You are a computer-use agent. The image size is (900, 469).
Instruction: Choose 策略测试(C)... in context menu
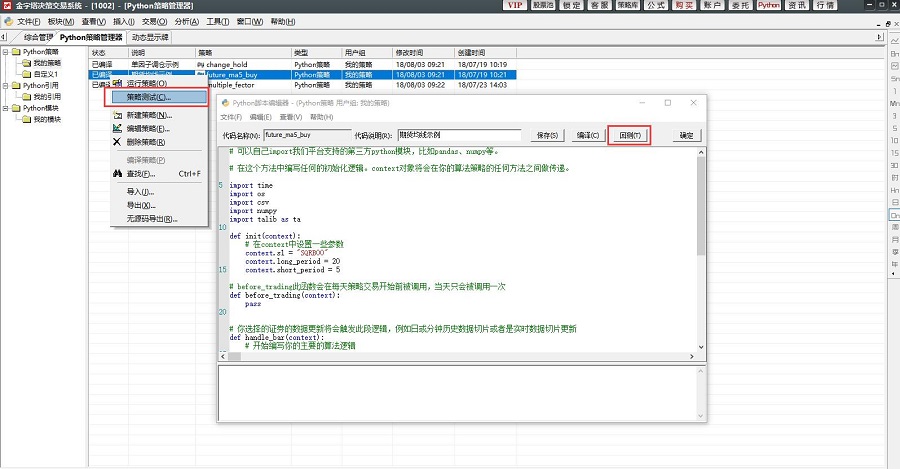pos(159,97)
